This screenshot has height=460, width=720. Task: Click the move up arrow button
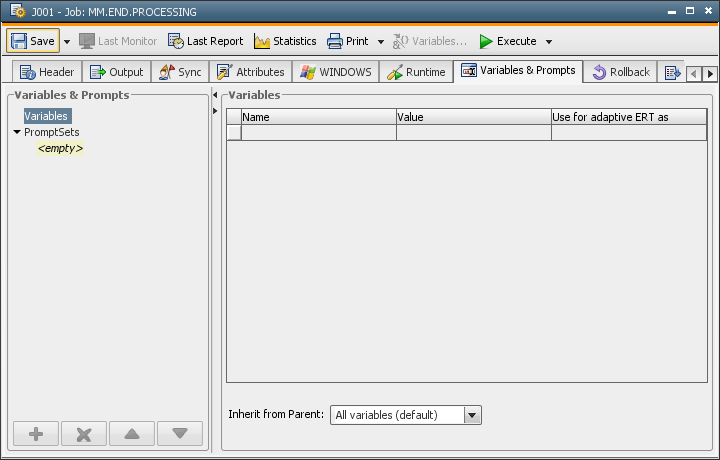[132, 433]
